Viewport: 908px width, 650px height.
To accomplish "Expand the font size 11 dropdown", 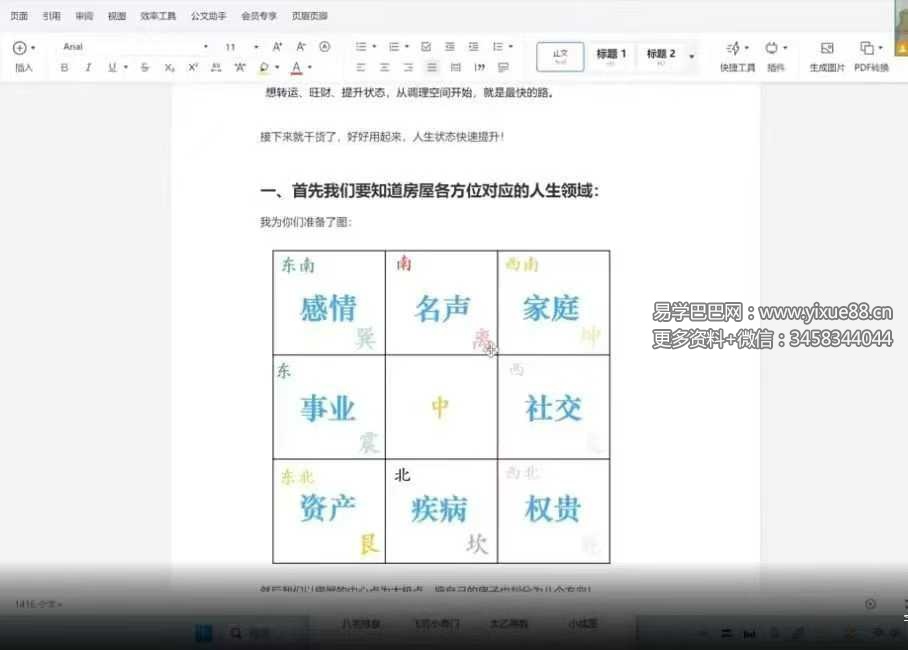I will 241,47.
